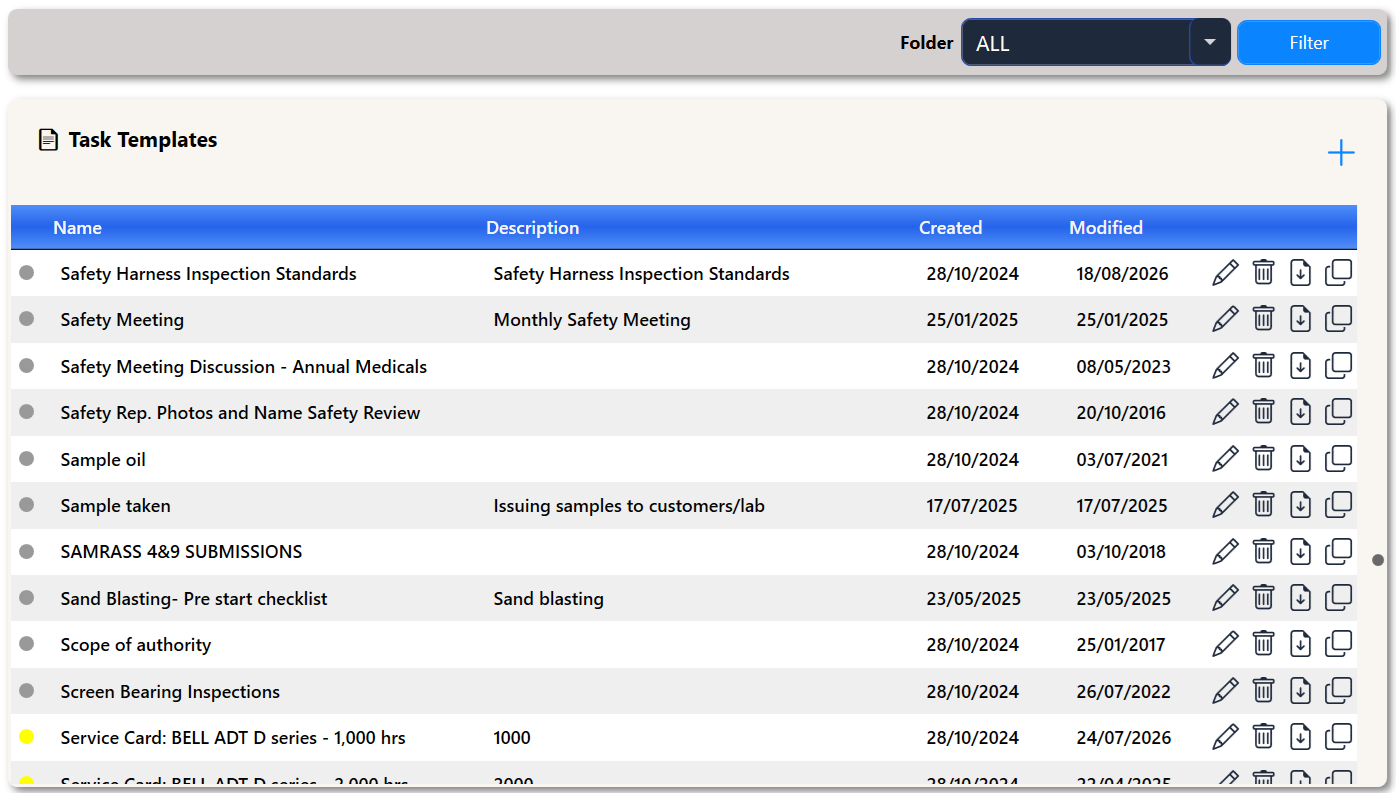Sort by the Name column header

tap(77, 227)
